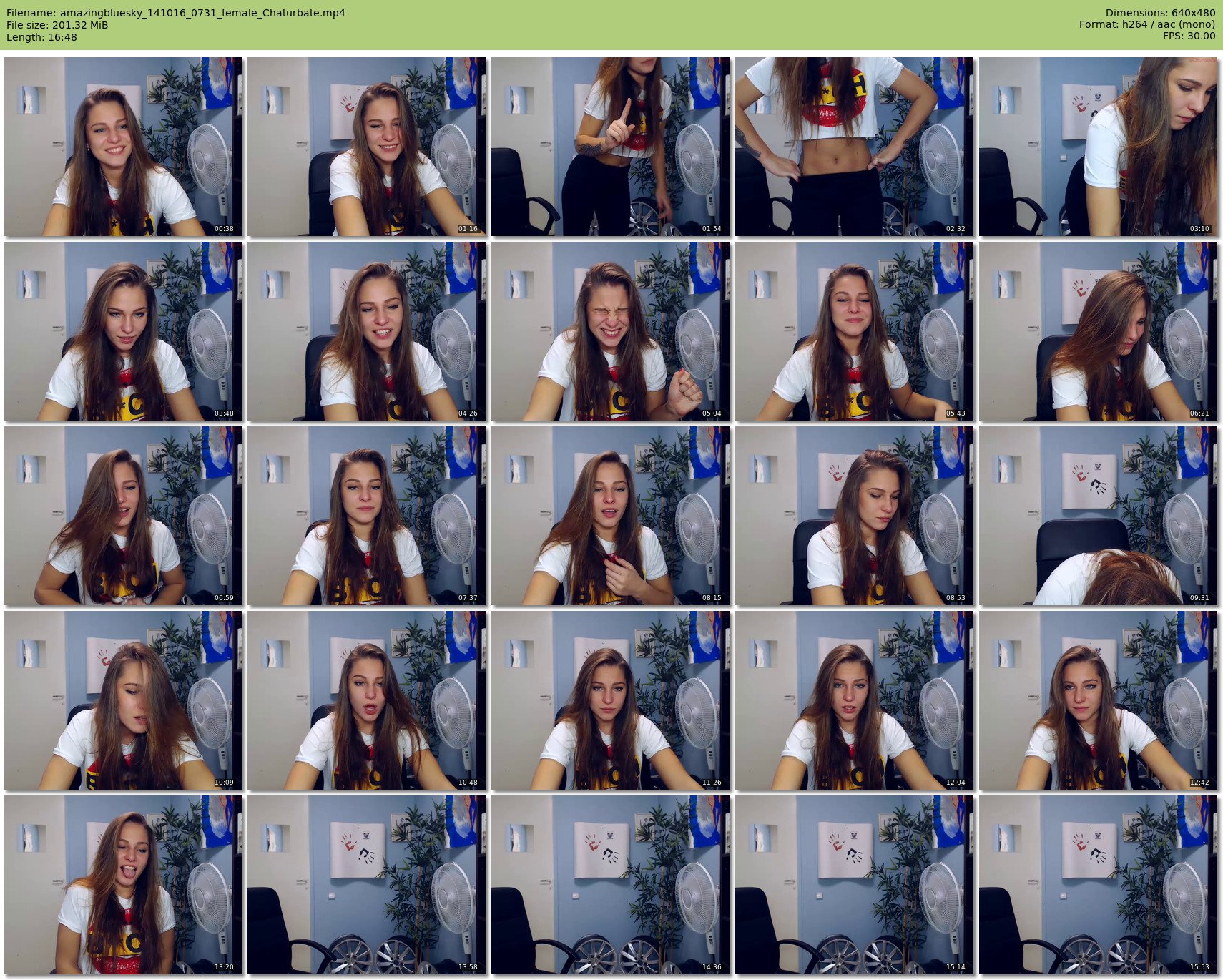Viewport: 1223px width, 980px height.
Task: Select the empty-chair frame at 13:58
Action: (x=366, y=885)
